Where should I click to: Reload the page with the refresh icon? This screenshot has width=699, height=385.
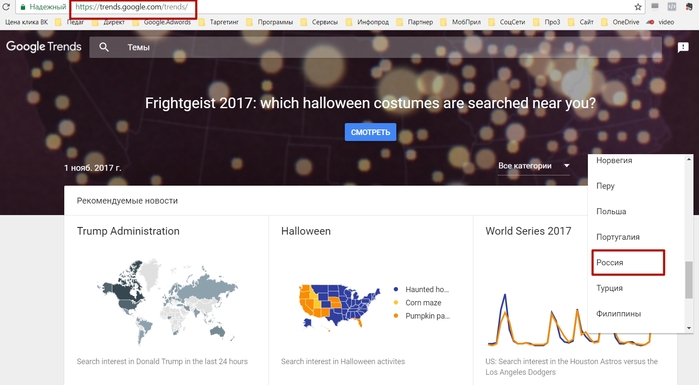pyautogui.click(x=6, y=7)
